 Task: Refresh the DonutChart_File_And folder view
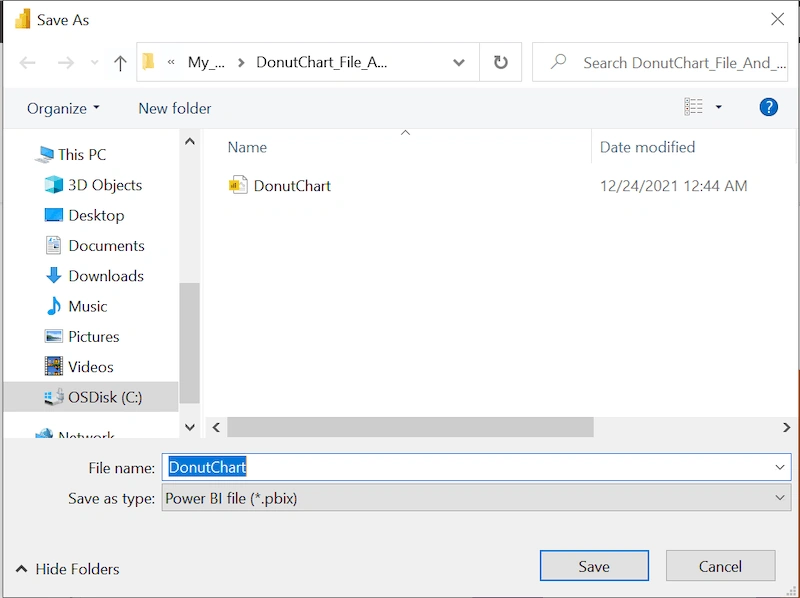(x=501, y=62)
